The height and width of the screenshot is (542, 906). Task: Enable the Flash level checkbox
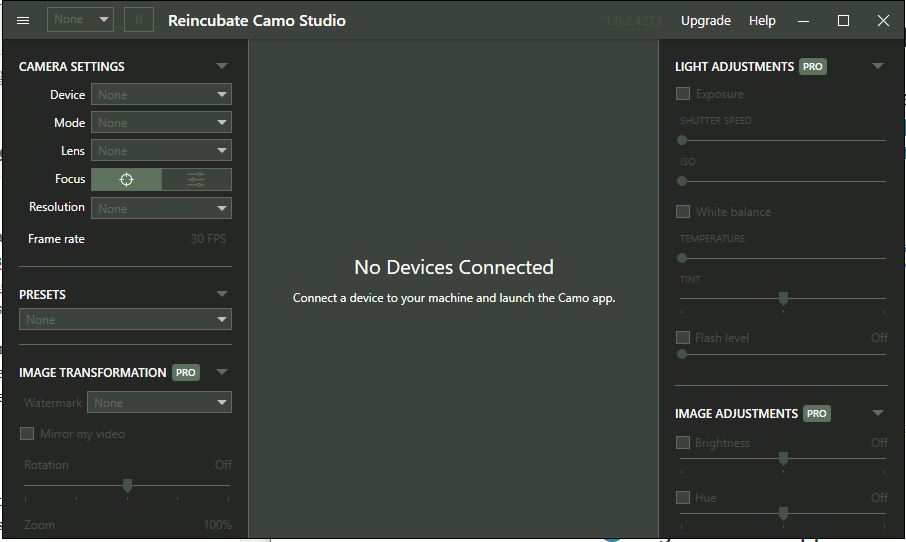click(x=683, y=337)
